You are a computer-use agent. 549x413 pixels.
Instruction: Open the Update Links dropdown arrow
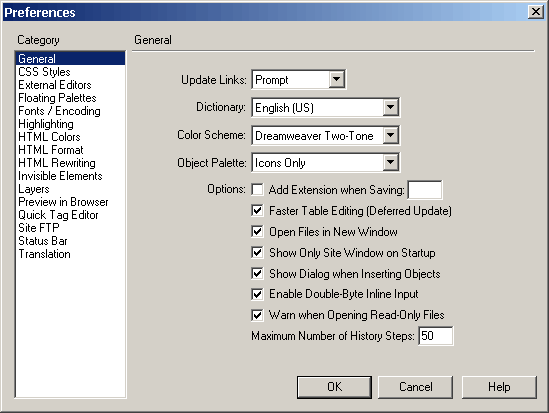click(336, 79)
